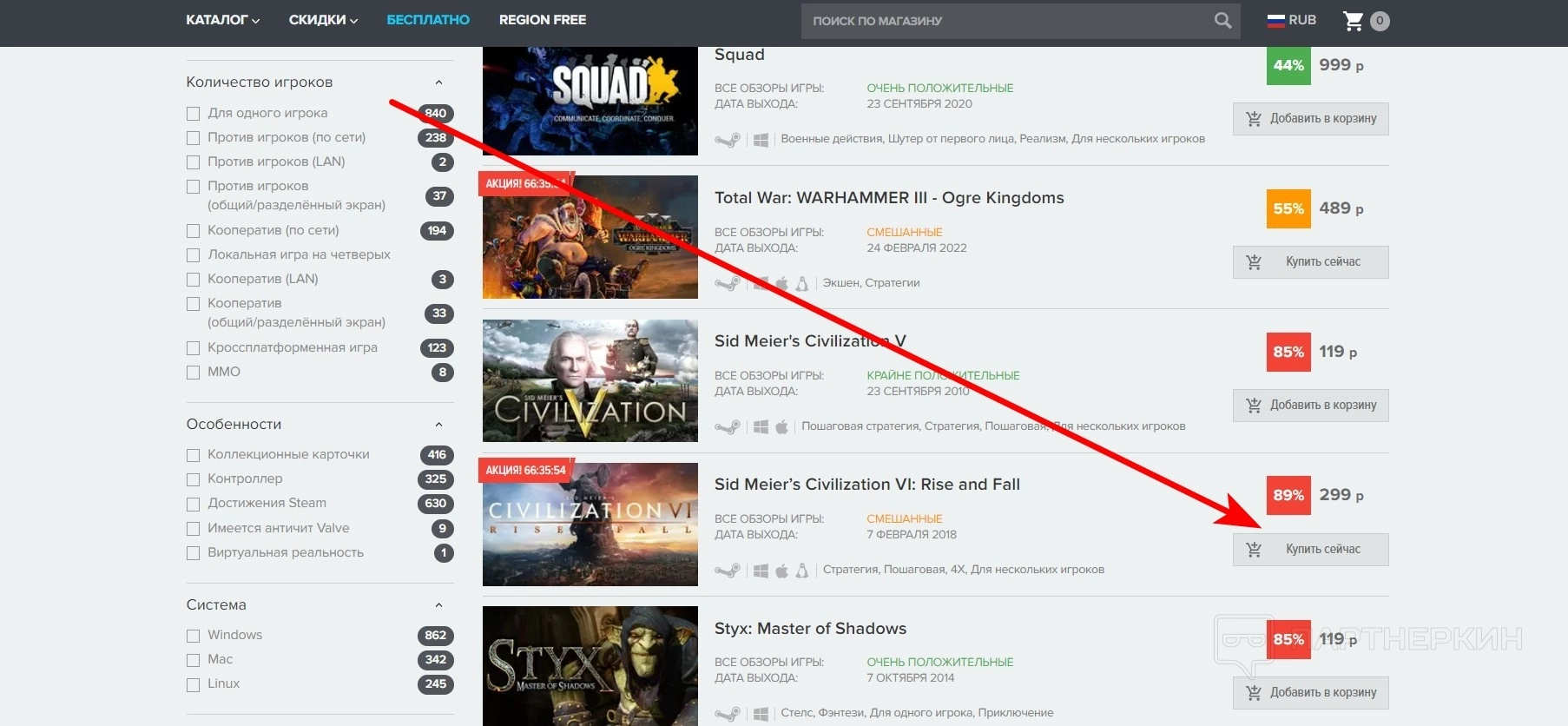Click the 'Стелс' tag in Styx row

pyautogui.click(x=797, y=713)
